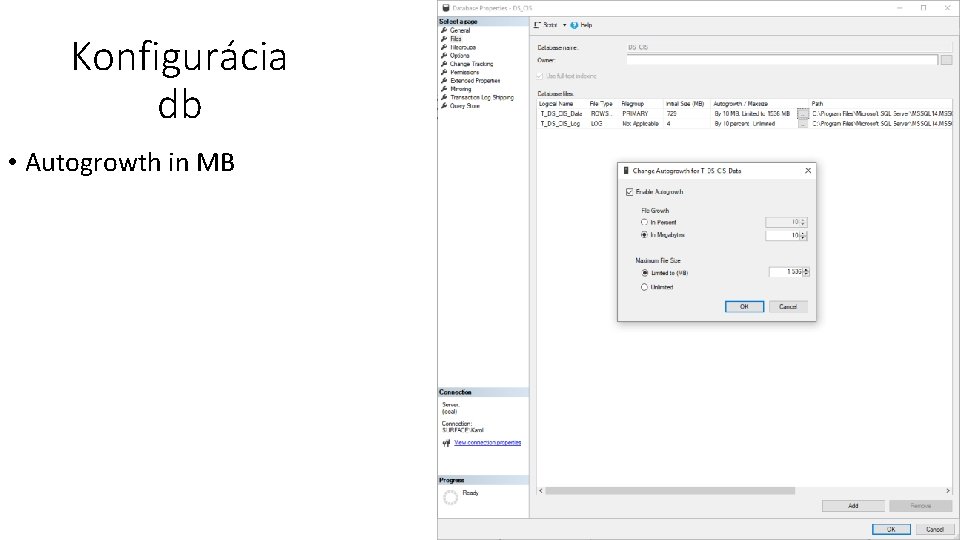The image size is (960, 540).
Task: Click the scrollbar left arrow
Action: [541, 491]
